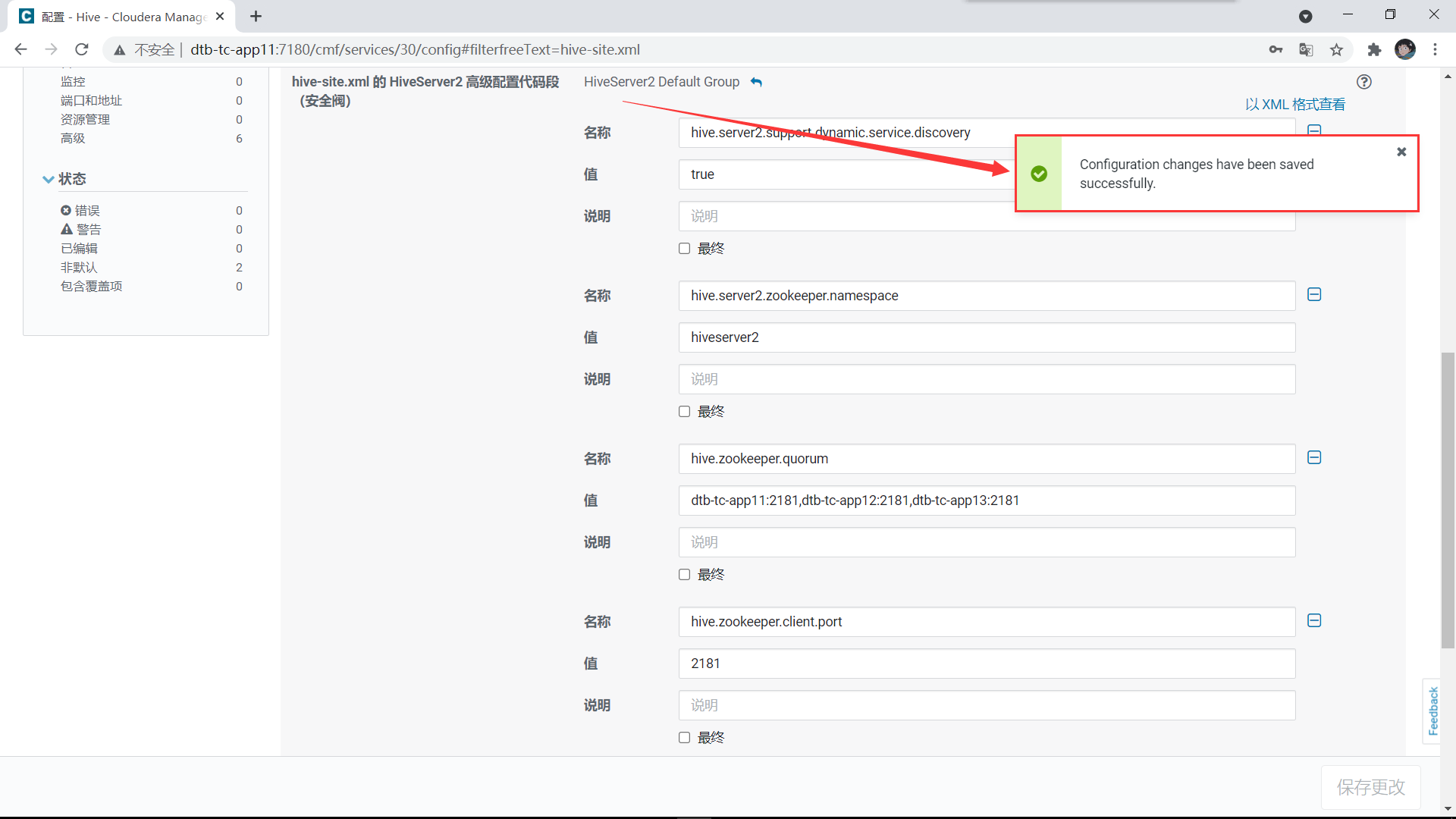Screen dimensions: 1456x819
Task: Click the scrollbar down arrow
Action: 1448,808
